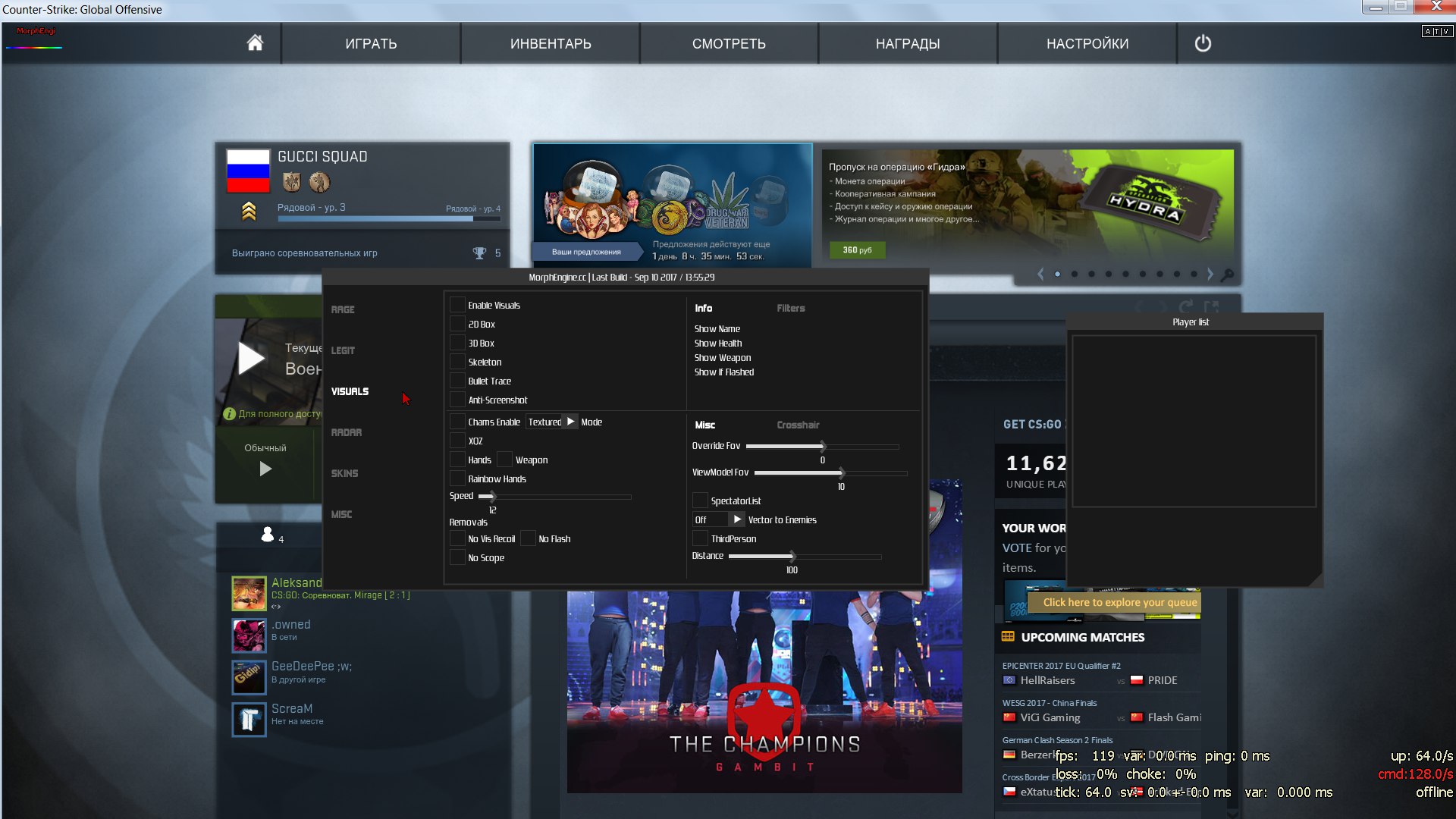Click the carousel zoom magnifier icon

pyautogui.click(x=1228, y=275)
